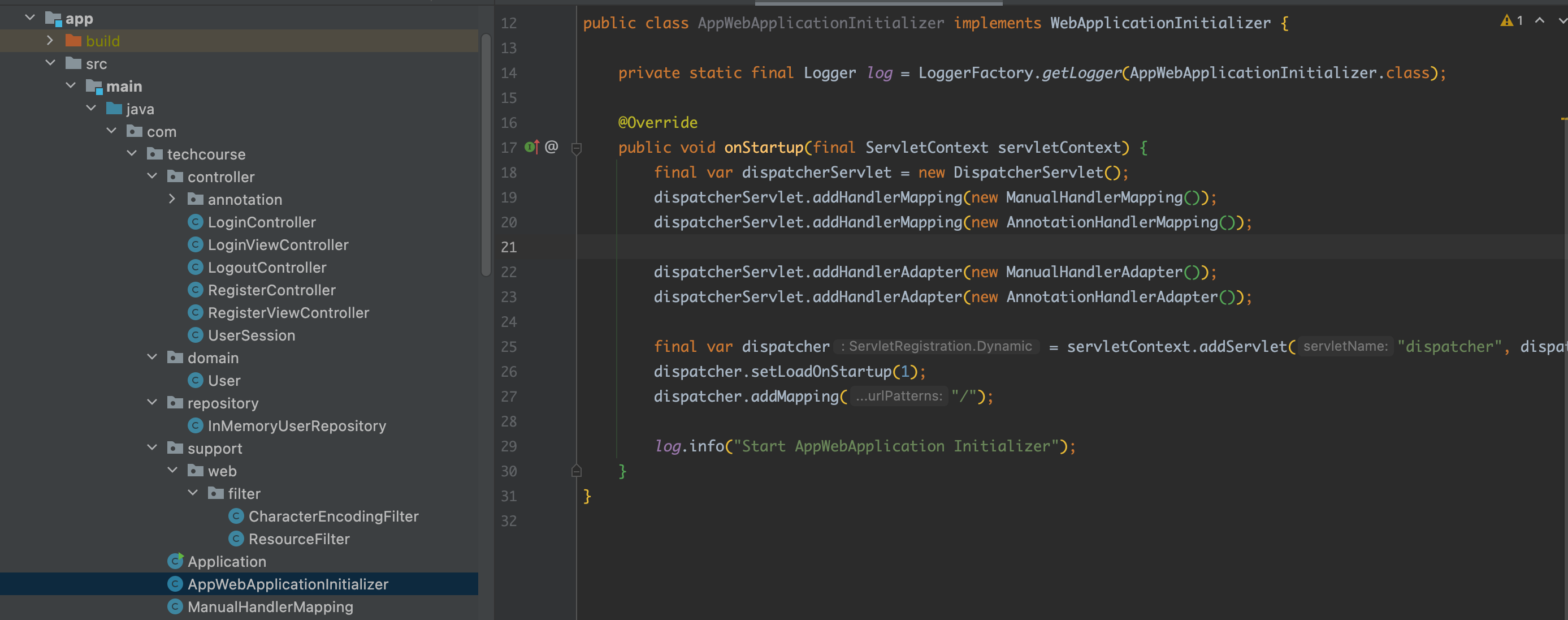Click the override gutter icon on line 17
This screenshot has width=1568, height=620.
(x=531, y=147)
